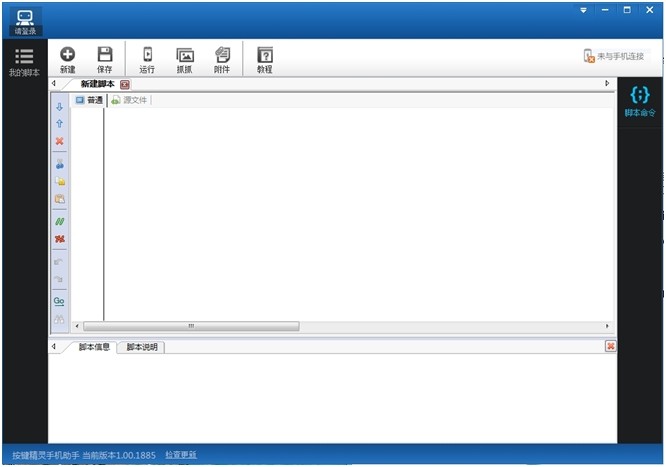Click the horizontal scrollbar thumb

(x=191, y=326)
